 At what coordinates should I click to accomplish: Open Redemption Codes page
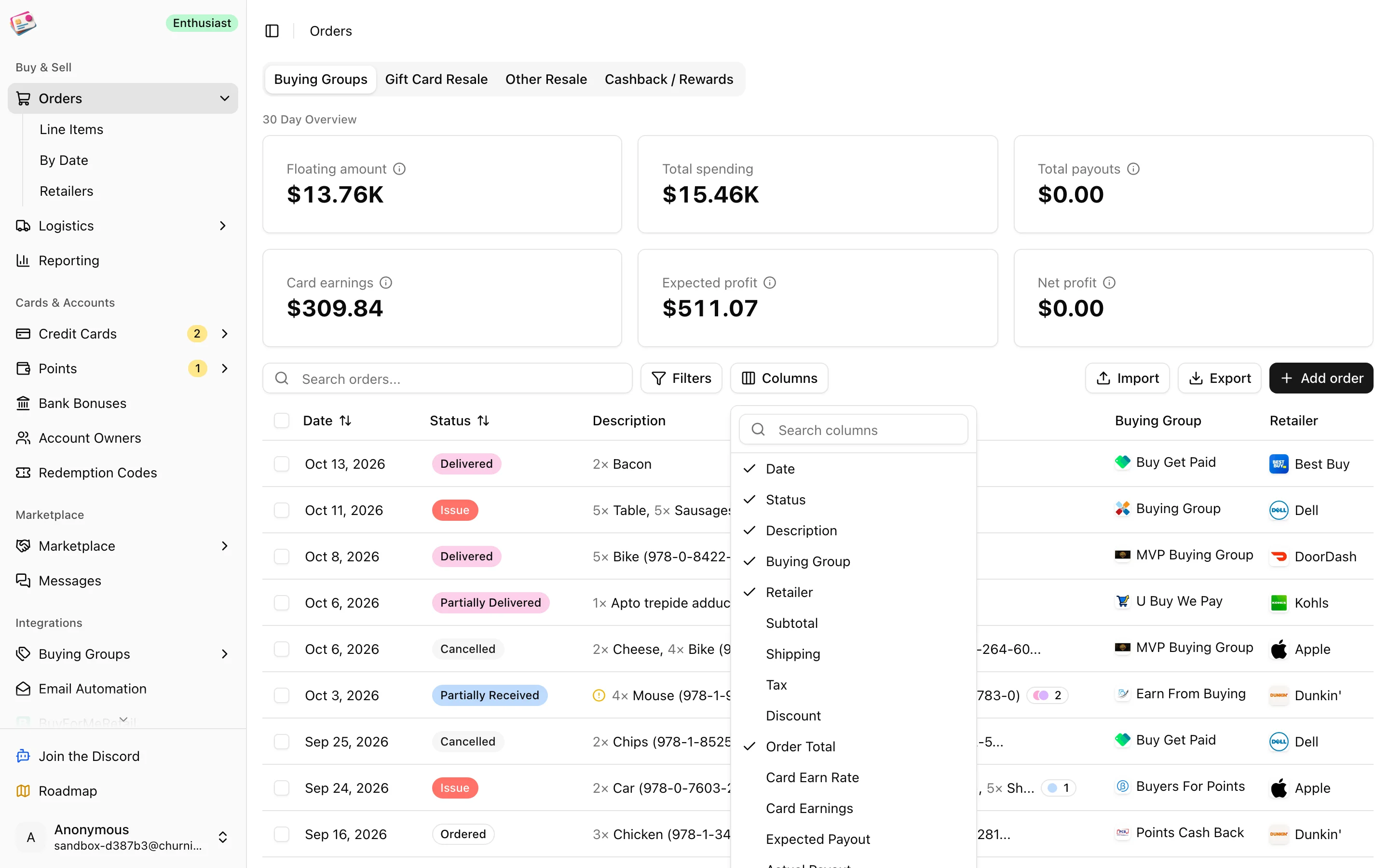tap(97, 473)
